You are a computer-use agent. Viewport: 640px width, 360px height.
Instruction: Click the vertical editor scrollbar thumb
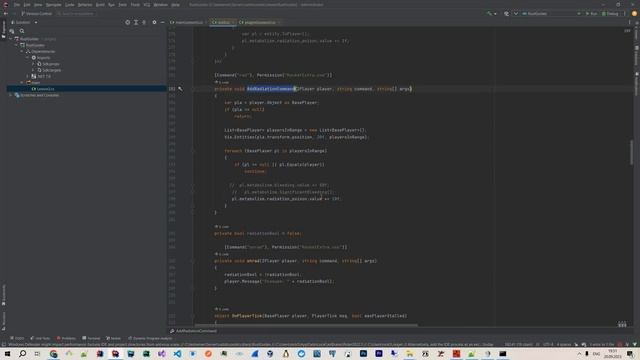[x=631, y=152]
